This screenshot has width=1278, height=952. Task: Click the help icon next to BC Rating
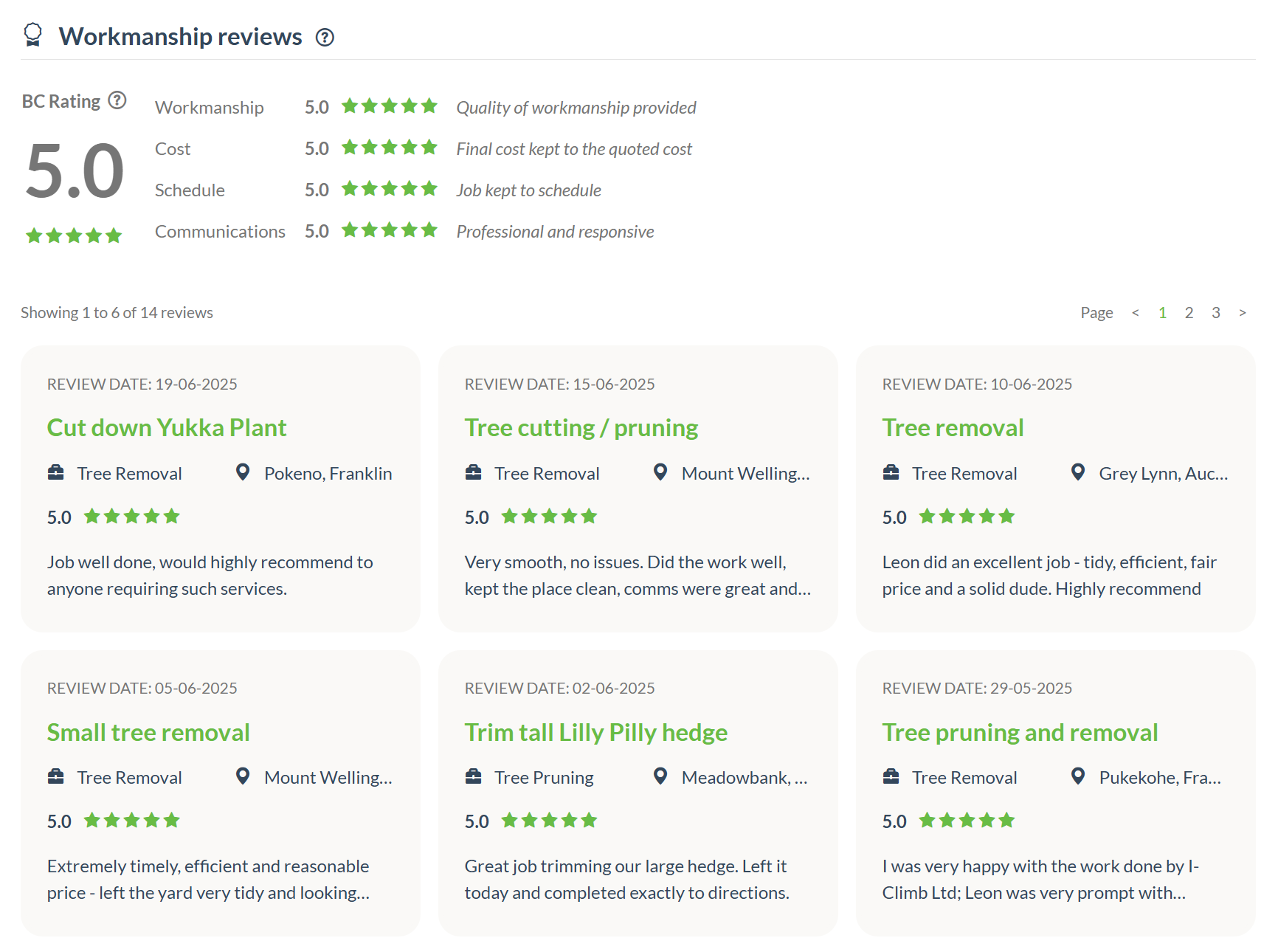pos(117,100)
